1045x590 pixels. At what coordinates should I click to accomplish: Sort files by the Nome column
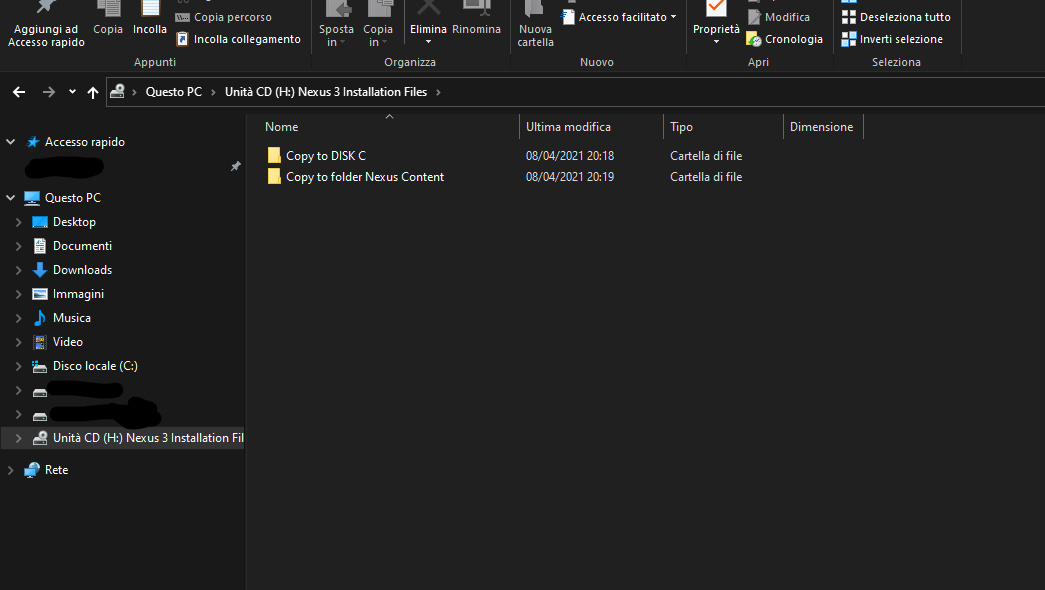tap(282, 127)
